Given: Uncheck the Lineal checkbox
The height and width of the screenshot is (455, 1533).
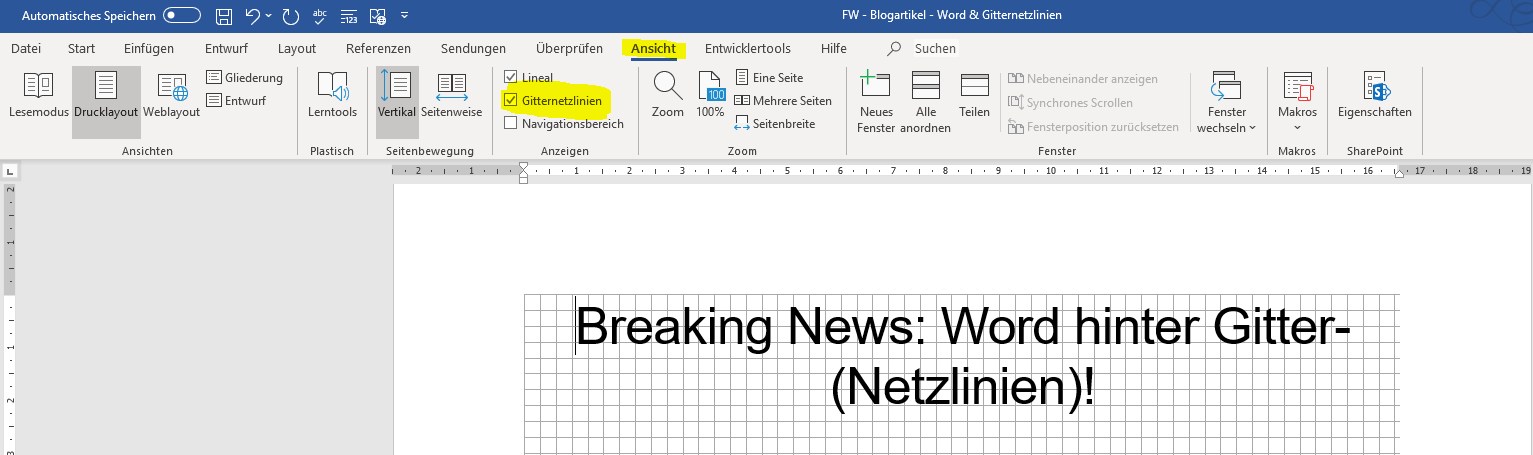Looking at the screenshot, I should tap(511, 77).
